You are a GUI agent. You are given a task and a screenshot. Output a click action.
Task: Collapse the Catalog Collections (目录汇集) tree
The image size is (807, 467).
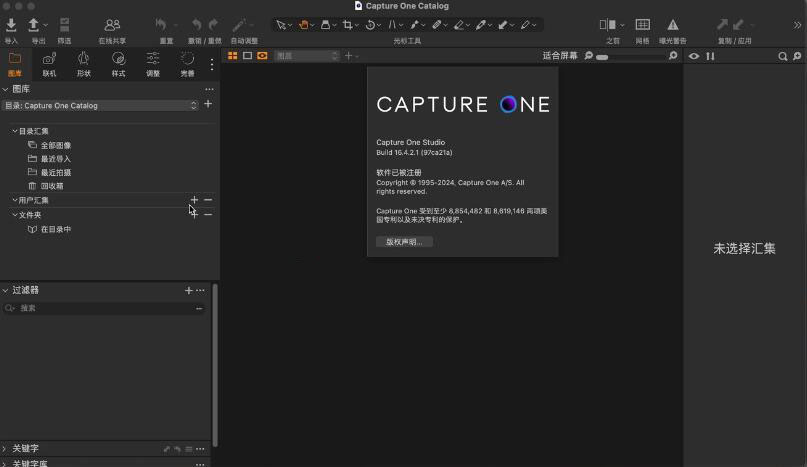click(15, 131)
